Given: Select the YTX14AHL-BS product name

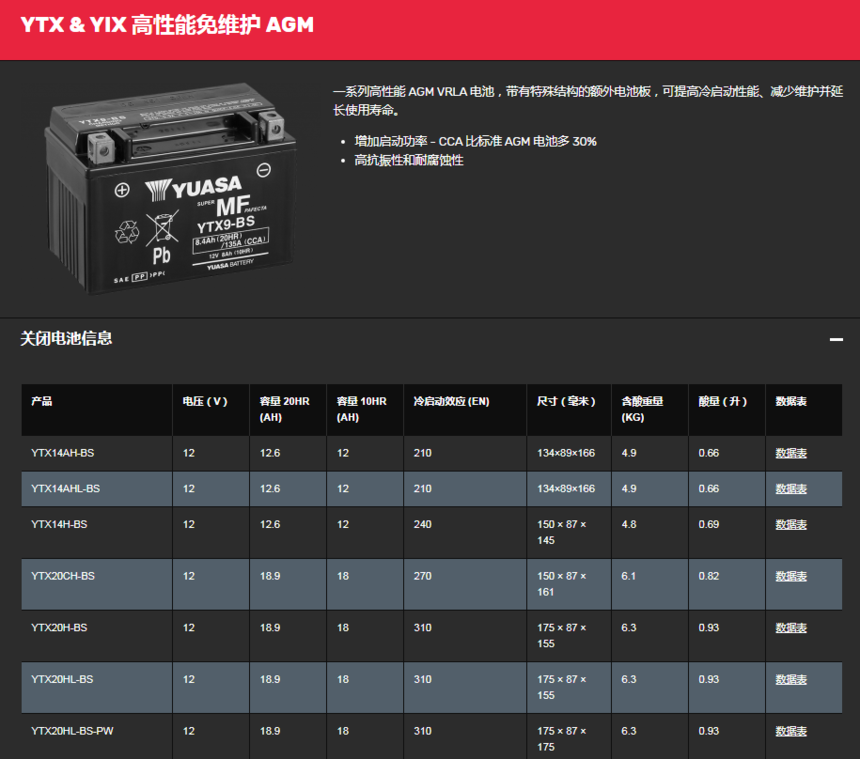Looking at the screenshot, I should [65, 489].
